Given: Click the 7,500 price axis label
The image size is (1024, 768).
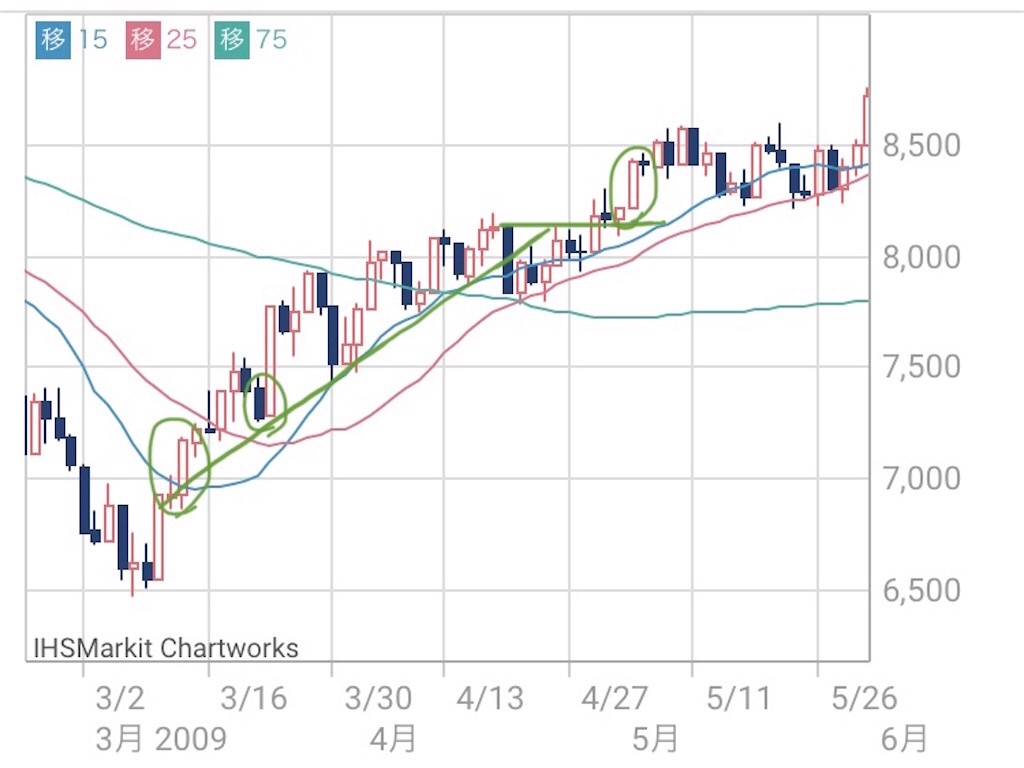Looking at the screenshot, I should coord(921,367).
